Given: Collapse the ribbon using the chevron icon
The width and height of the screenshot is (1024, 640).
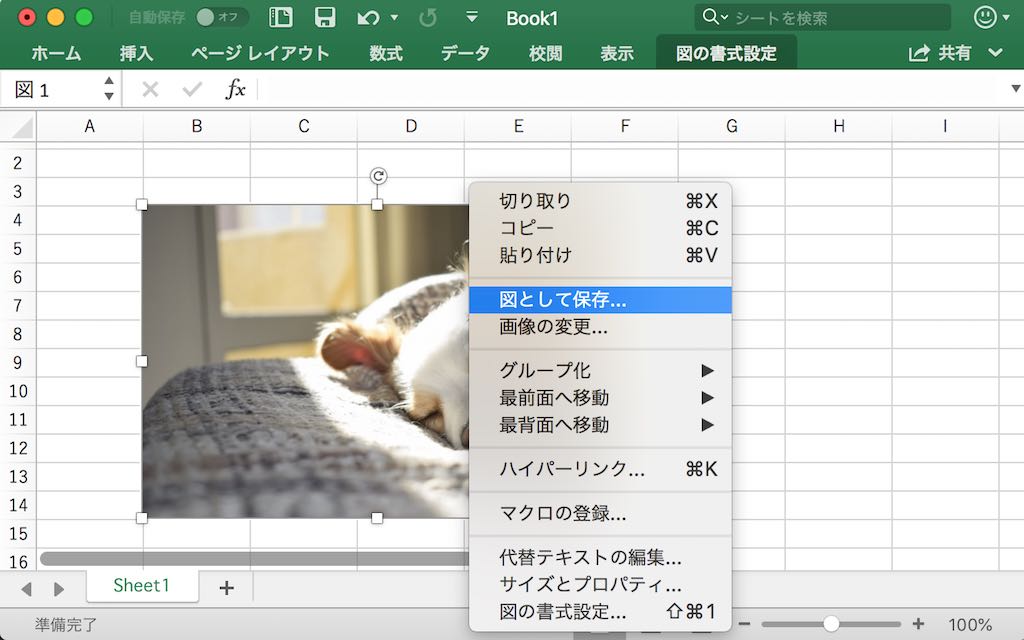Looking at the screenshot, I should [471, 18].
